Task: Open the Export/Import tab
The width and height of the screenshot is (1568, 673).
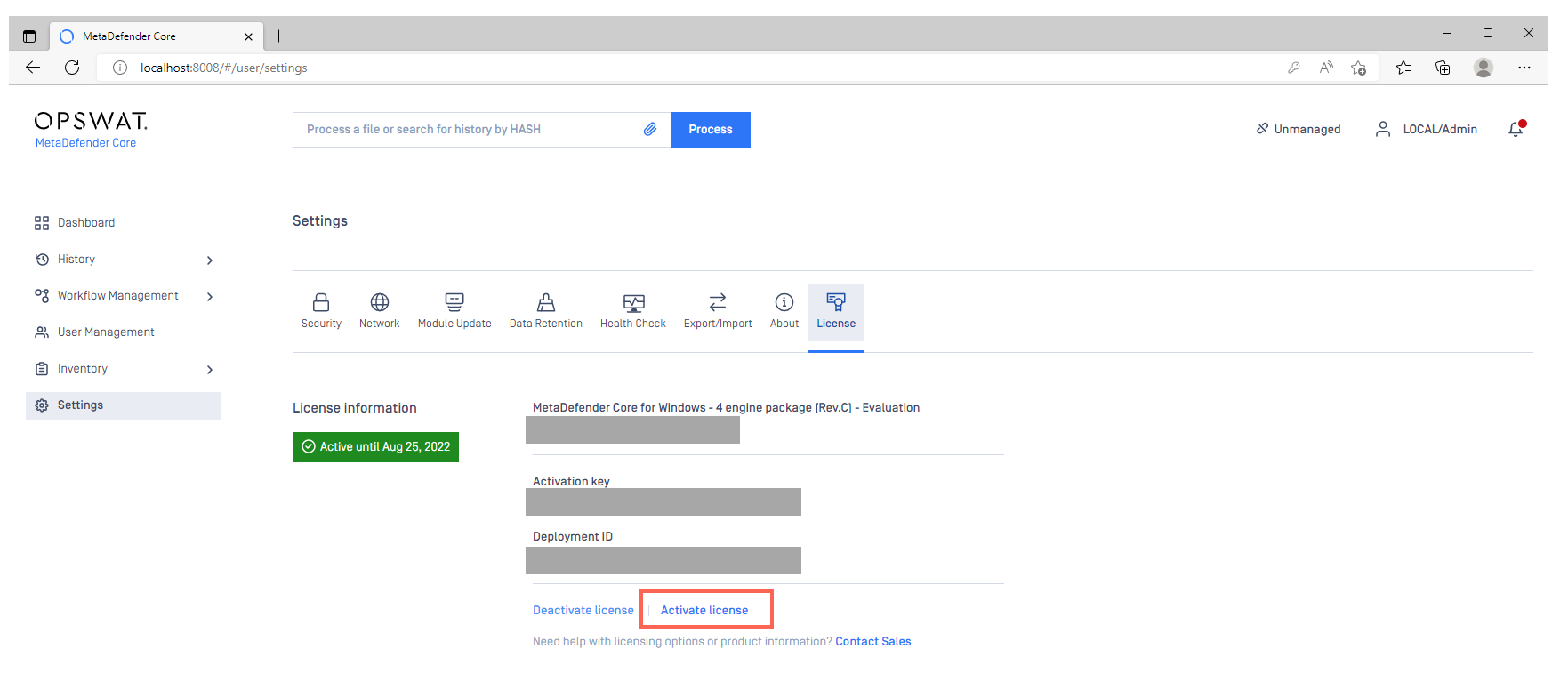Action: coord(718,311)
